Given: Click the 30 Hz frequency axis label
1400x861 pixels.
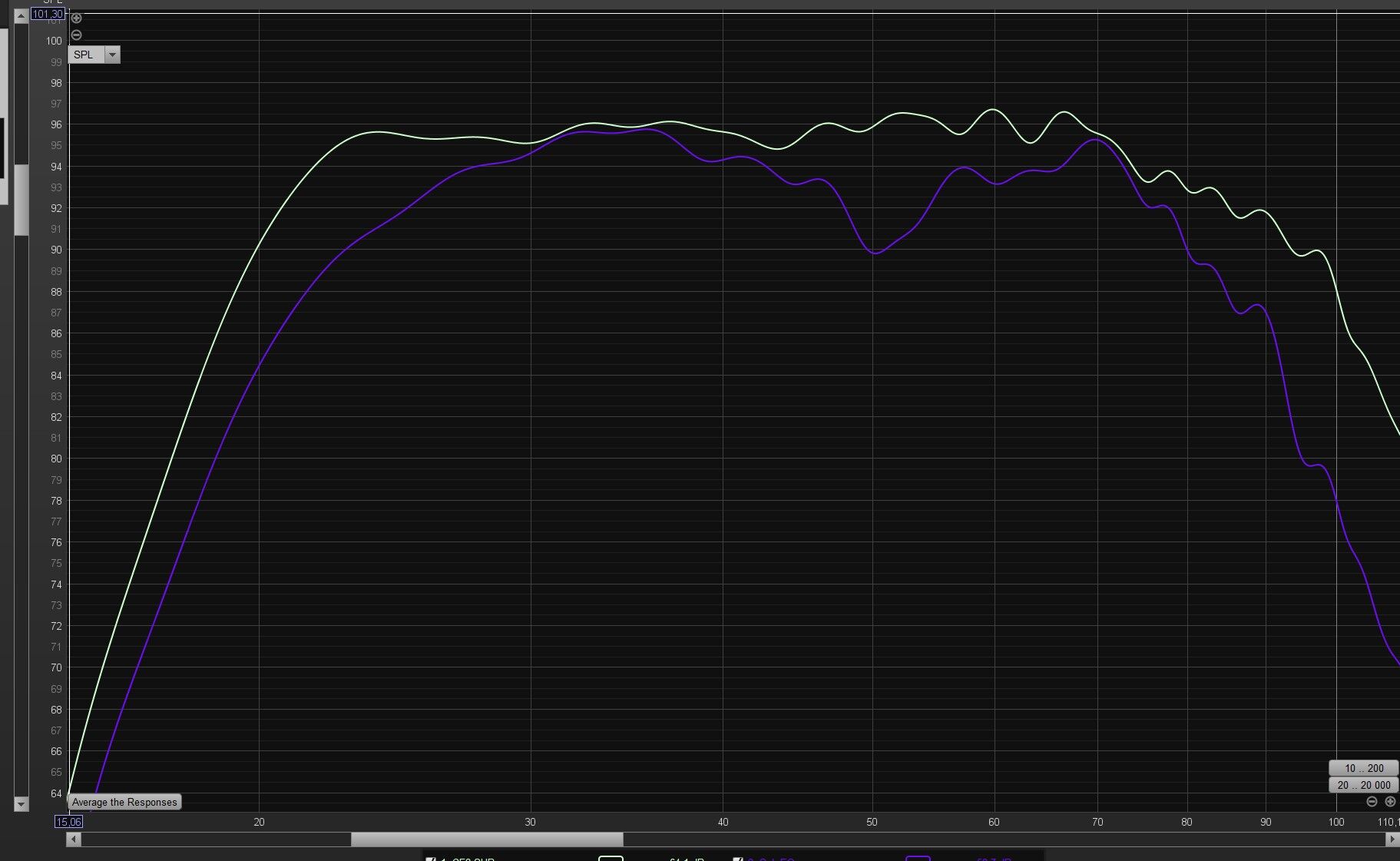Looking at the screenshot, I should (530, 822).
